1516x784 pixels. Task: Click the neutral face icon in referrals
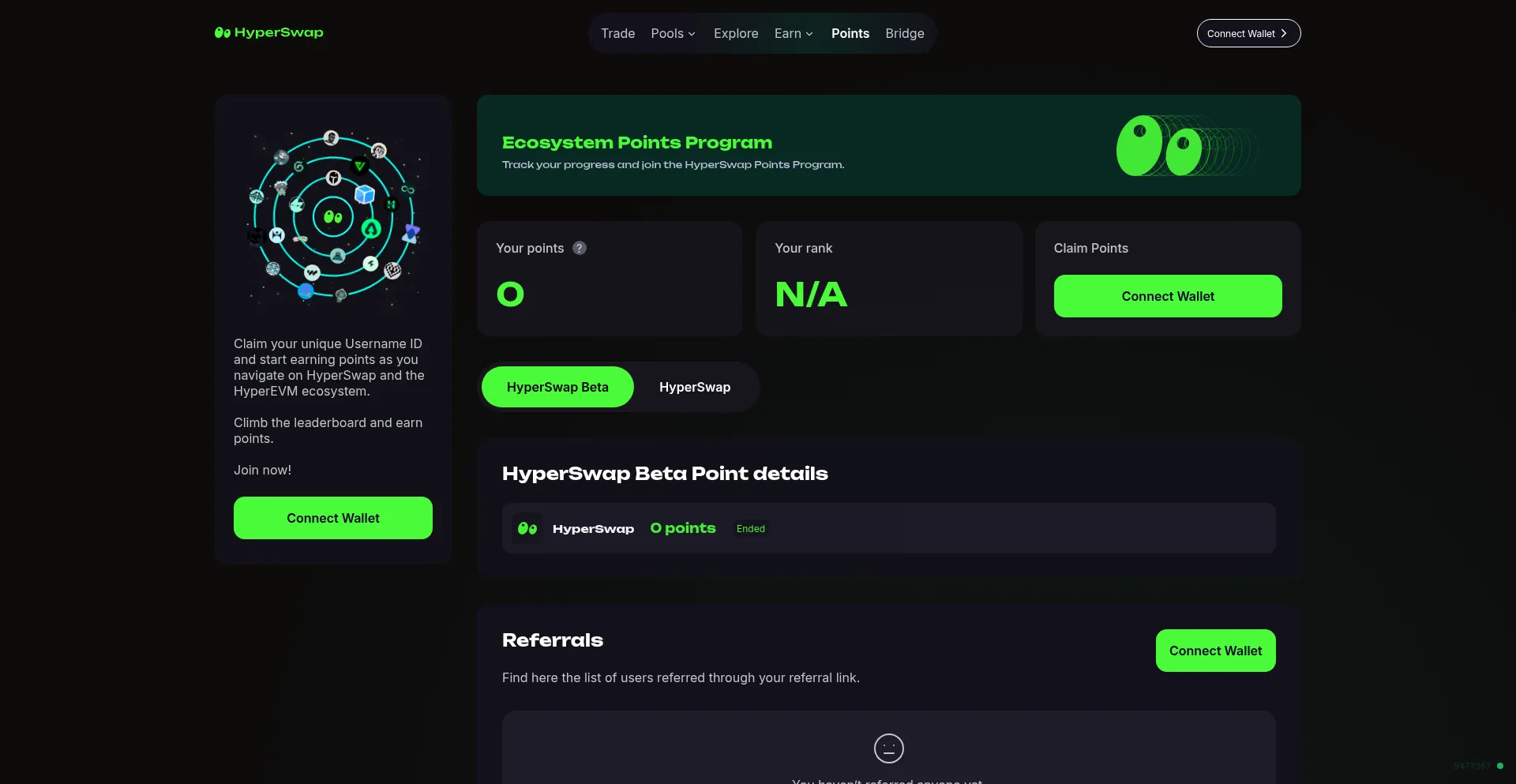(889, 748)
